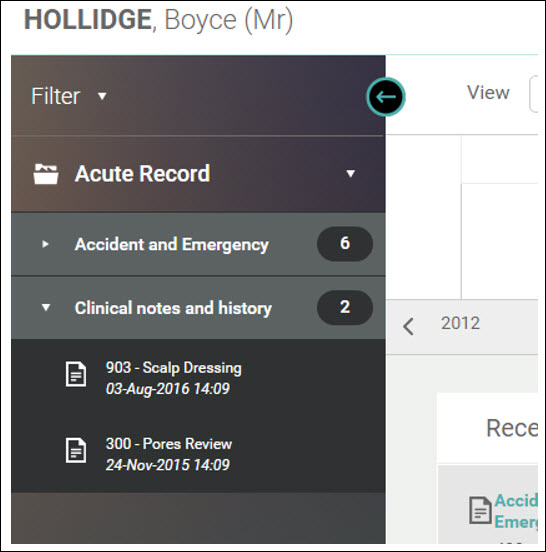The image size is (546, 552).
Task: Click the Acute Record heading
Action: 143,174
